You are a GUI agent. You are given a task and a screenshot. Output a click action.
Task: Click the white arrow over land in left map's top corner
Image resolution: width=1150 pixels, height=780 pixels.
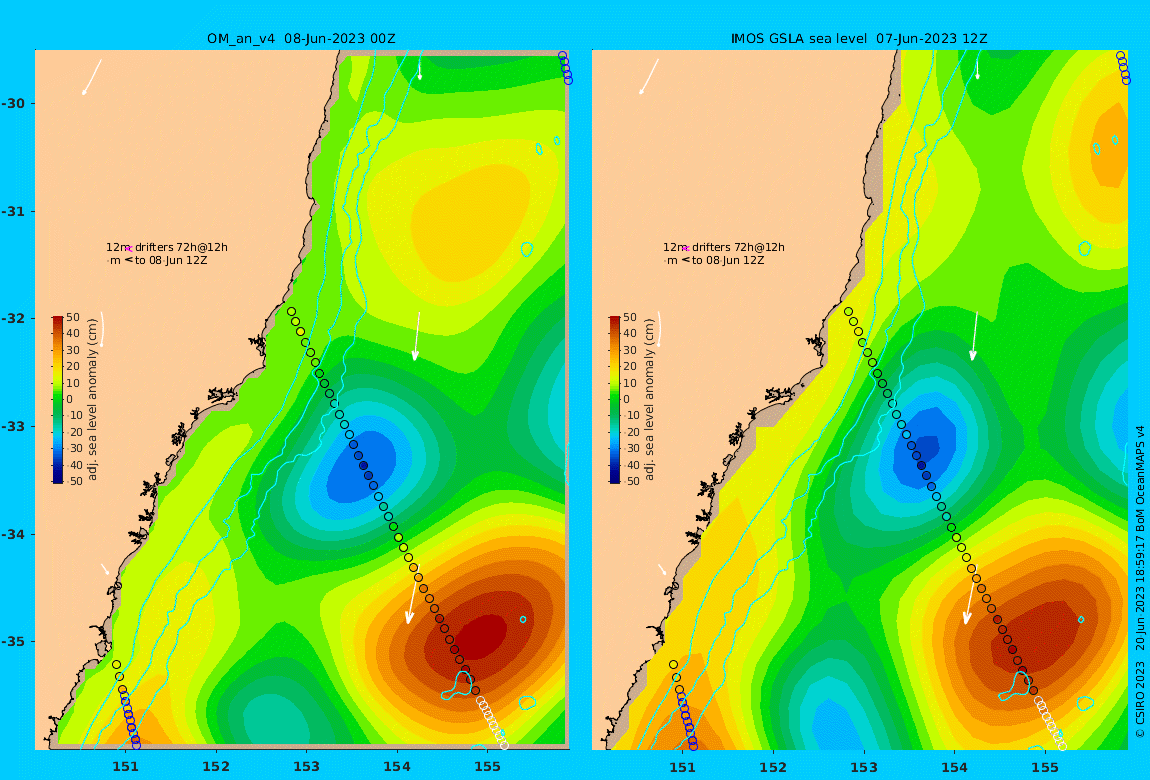[92, 77]
